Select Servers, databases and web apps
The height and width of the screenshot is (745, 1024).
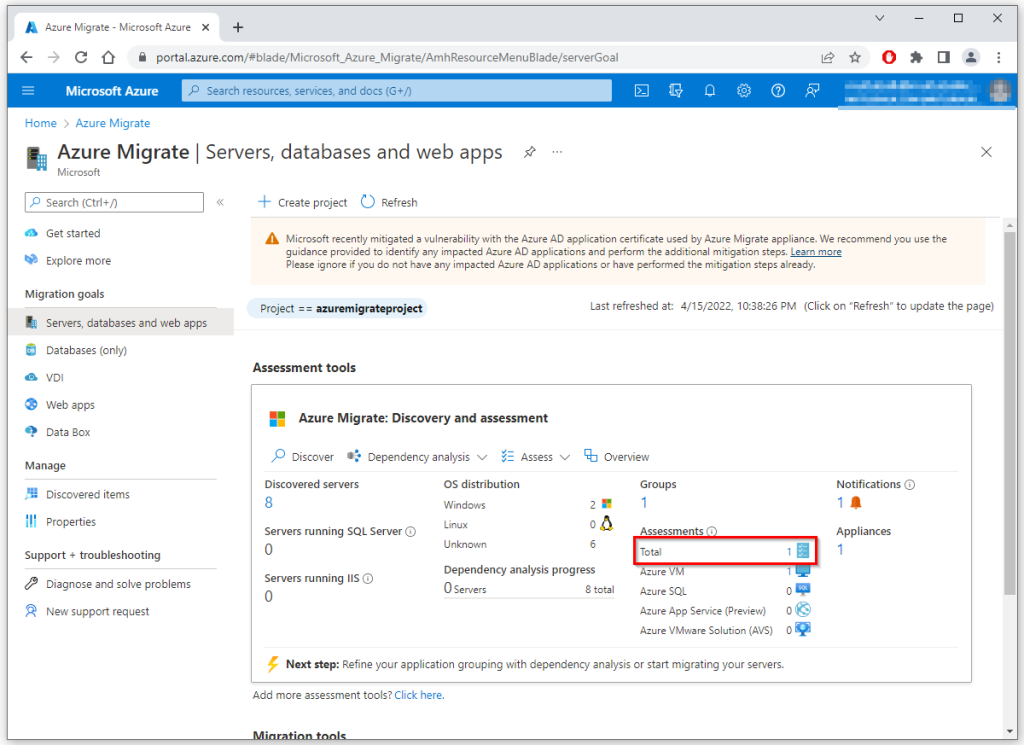click(x=121, y=323)
